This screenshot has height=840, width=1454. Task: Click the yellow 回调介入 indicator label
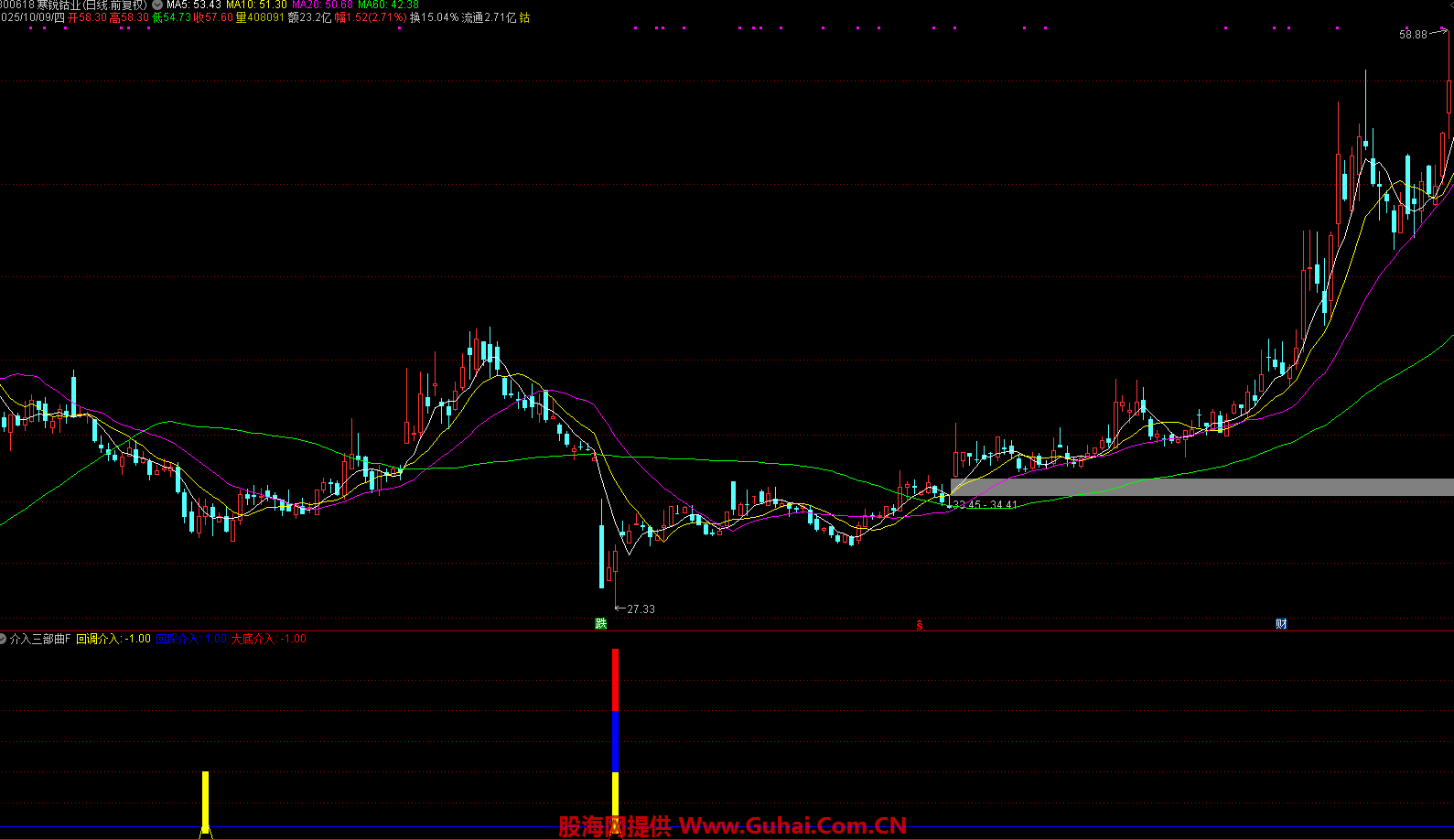113,639
